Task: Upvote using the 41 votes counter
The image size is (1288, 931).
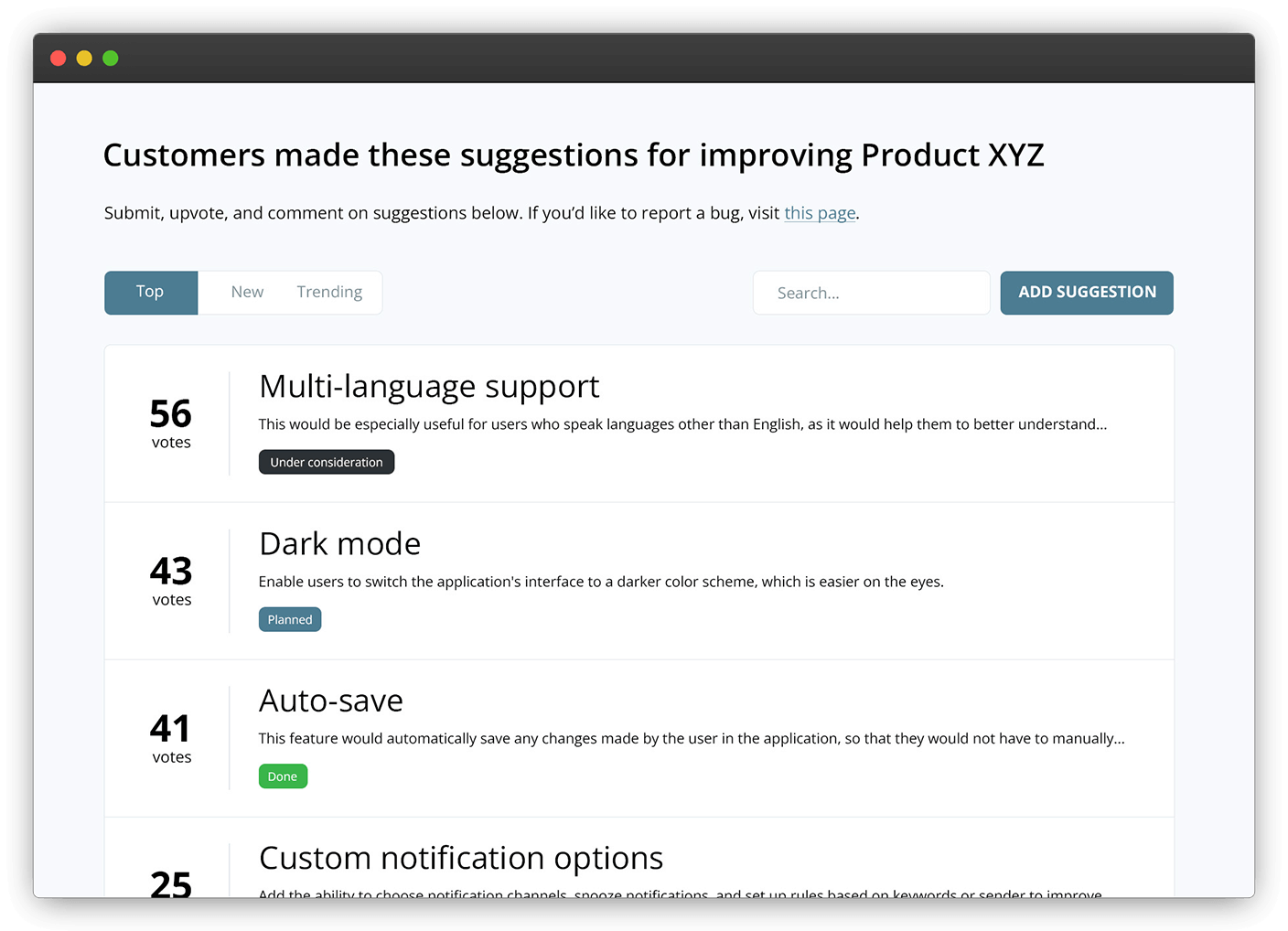Action: click(171, 737)
